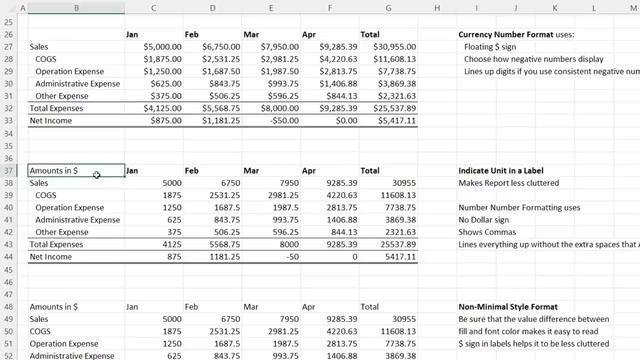Select the $1,687.50 cell

point(213,71)
